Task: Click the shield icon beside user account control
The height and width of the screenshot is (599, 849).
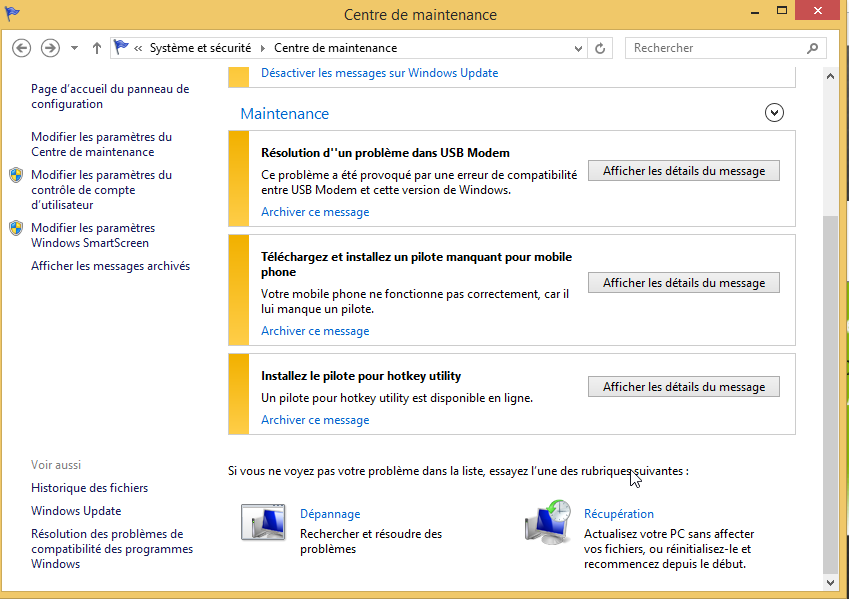Action: click(x=16, y=175)
